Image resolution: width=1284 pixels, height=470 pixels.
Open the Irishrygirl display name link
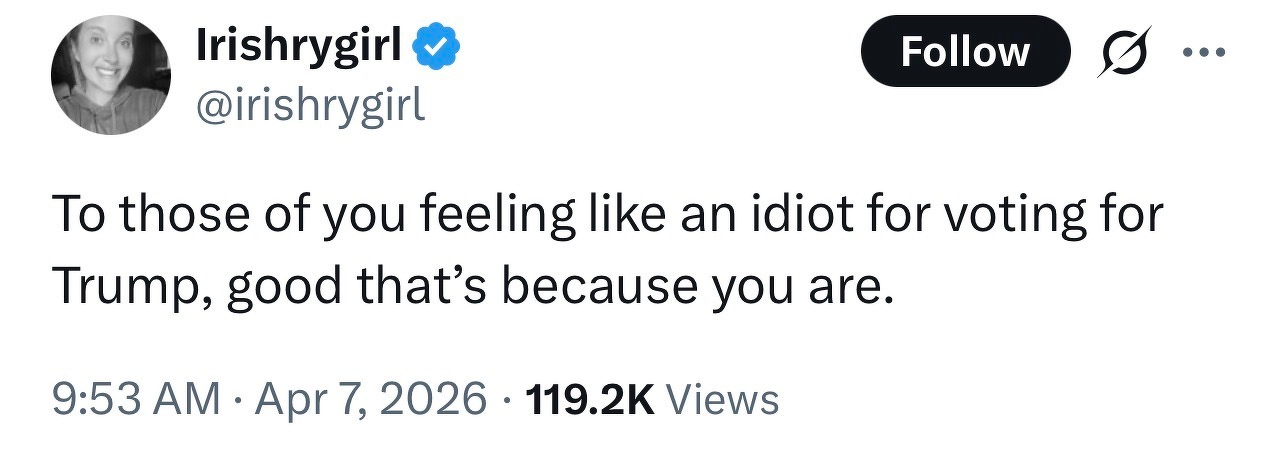pos(298,47)
